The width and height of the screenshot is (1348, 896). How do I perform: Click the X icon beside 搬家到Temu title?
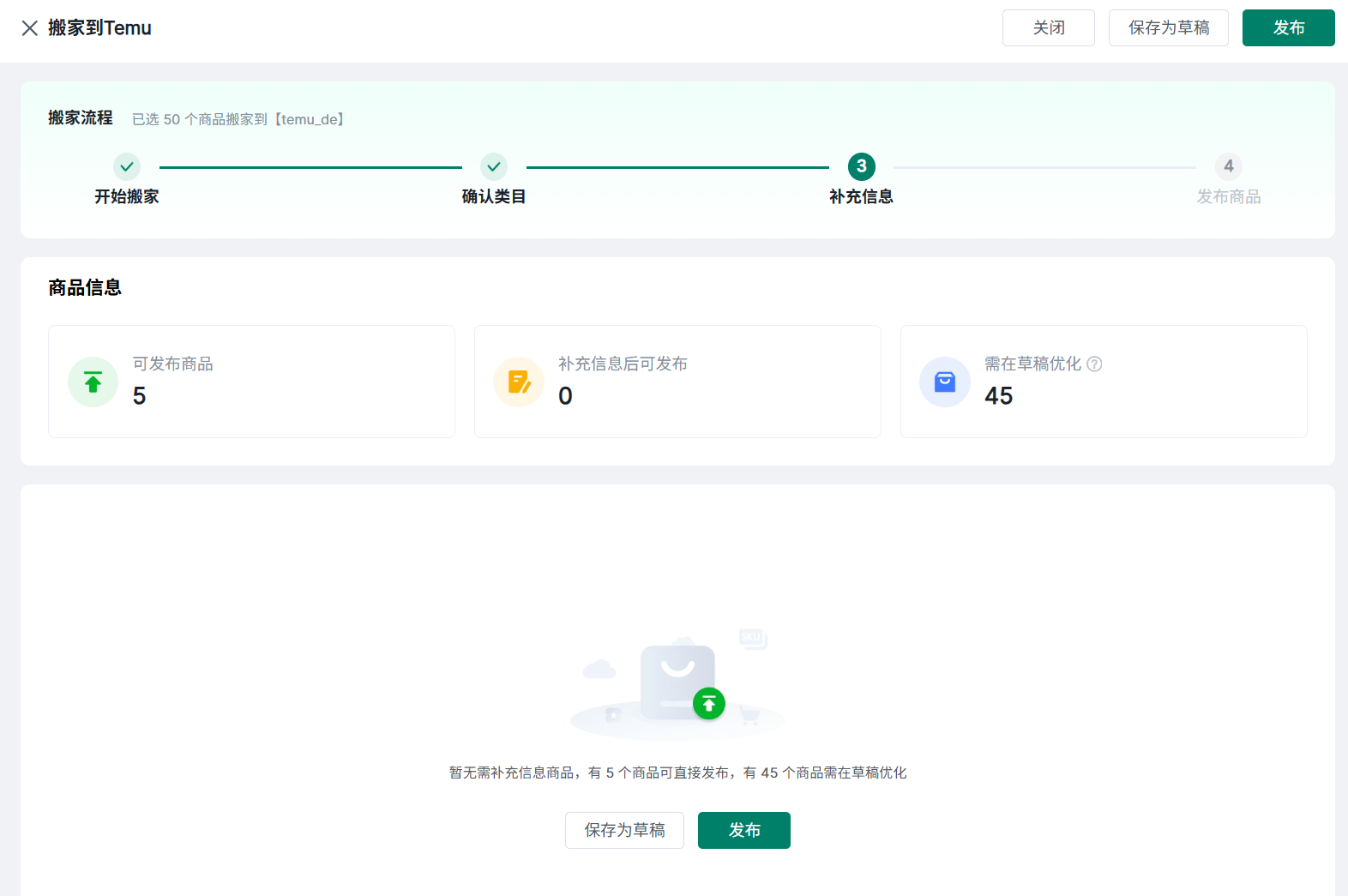click(x=30, y=28)
